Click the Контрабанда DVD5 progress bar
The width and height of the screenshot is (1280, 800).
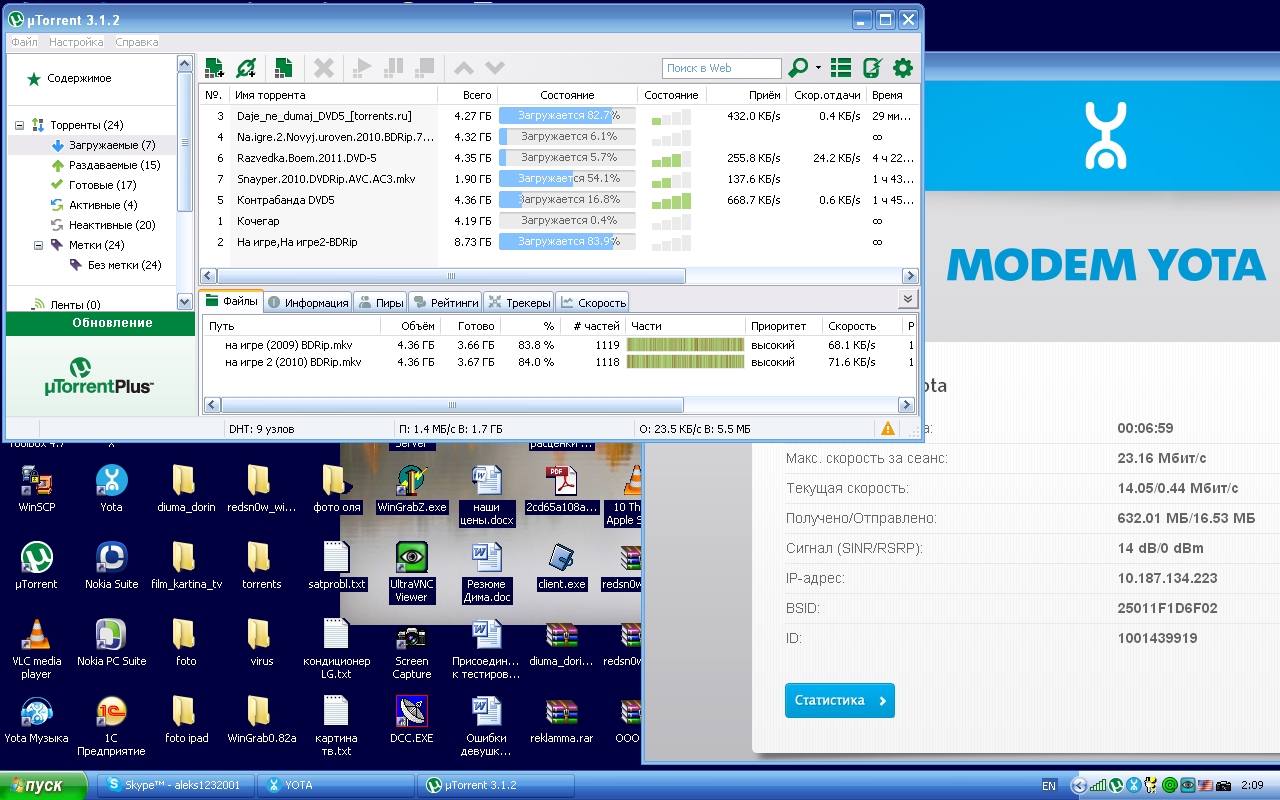pos(567,200)
